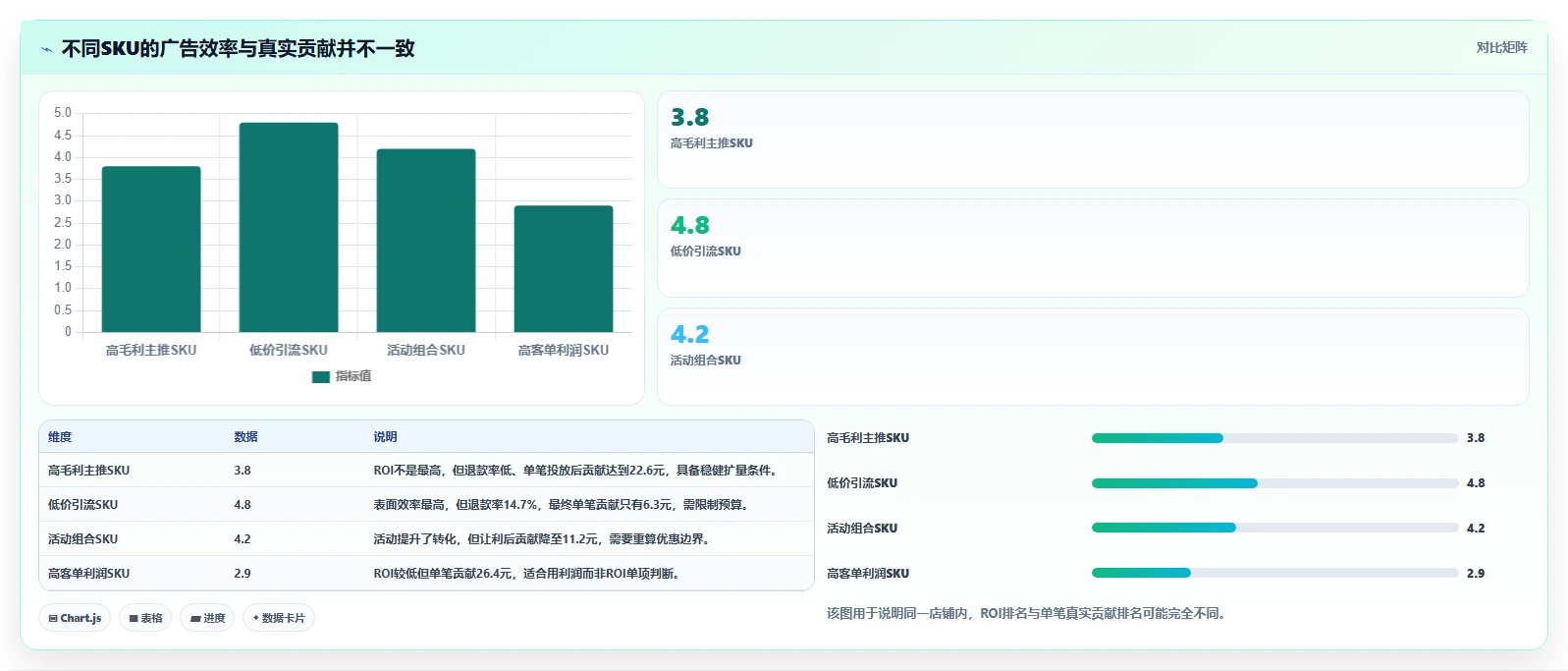Click the 2.9 value in the table
The height and width of the screenshot is (671, 1568).
point(243,574)
